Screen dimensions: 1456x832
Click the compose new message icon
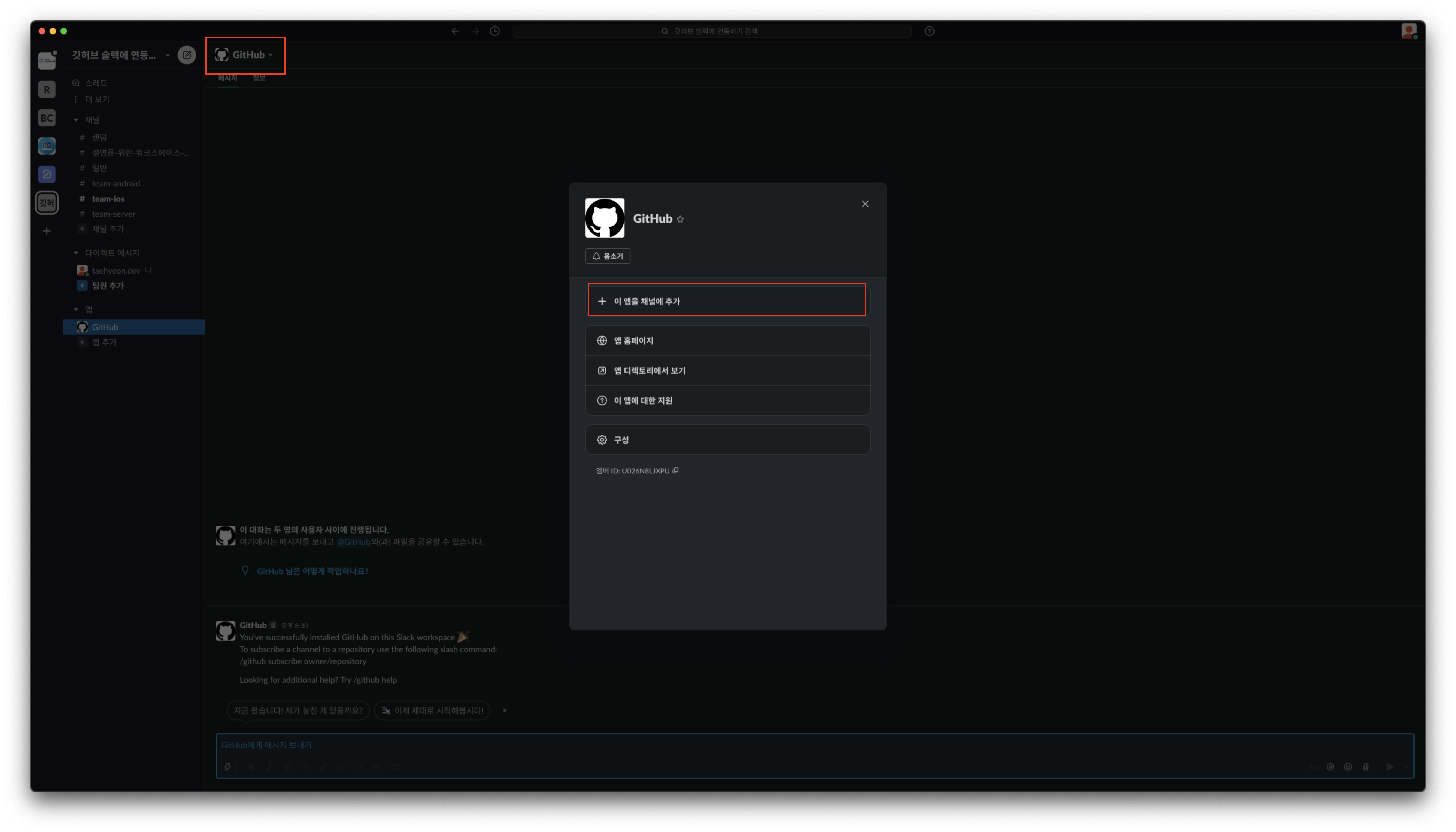[186, 55]
